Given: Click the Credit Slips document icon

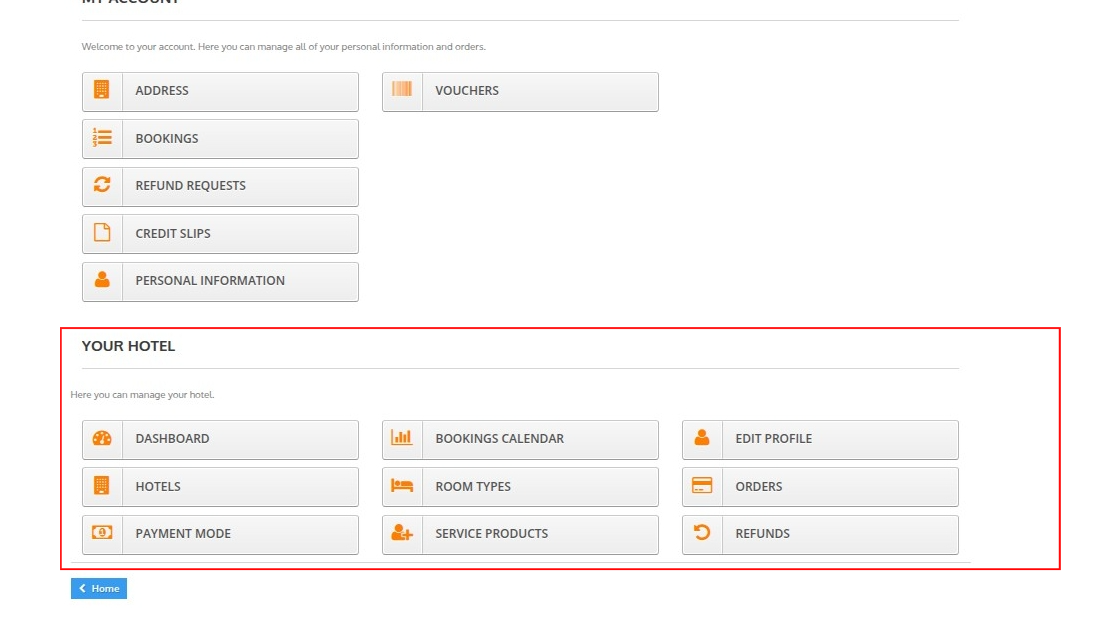Looking at the screenshot, I should point(102,232).
